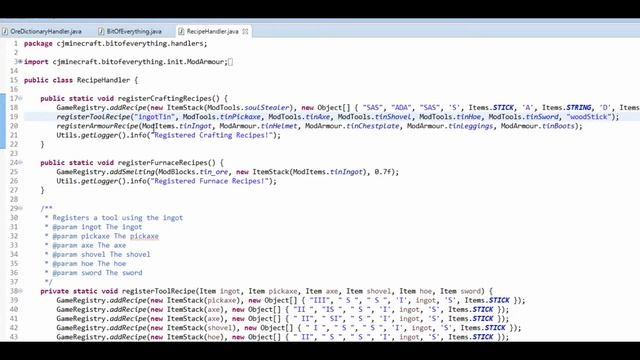Click the "ADA" string on line 18
The width and height of the screenshot is (640, 360).
tap(401, 107)
